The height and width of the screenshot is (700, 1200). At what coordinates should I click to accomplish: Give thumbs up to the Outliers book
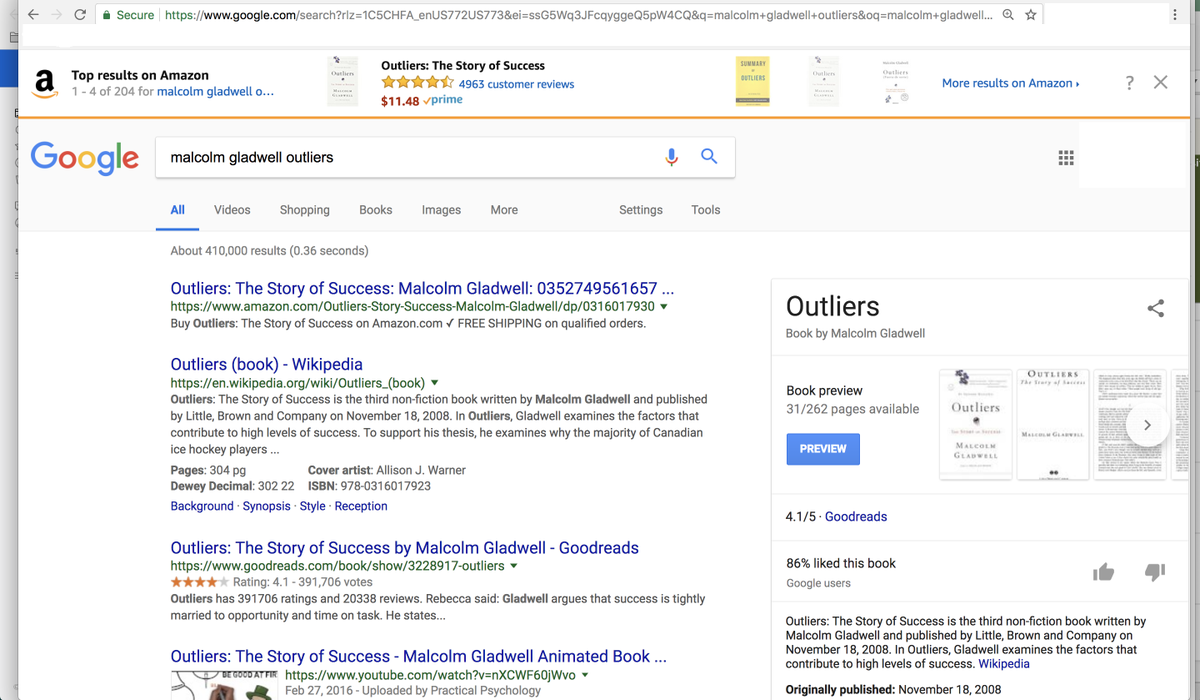pos(1104,572)
